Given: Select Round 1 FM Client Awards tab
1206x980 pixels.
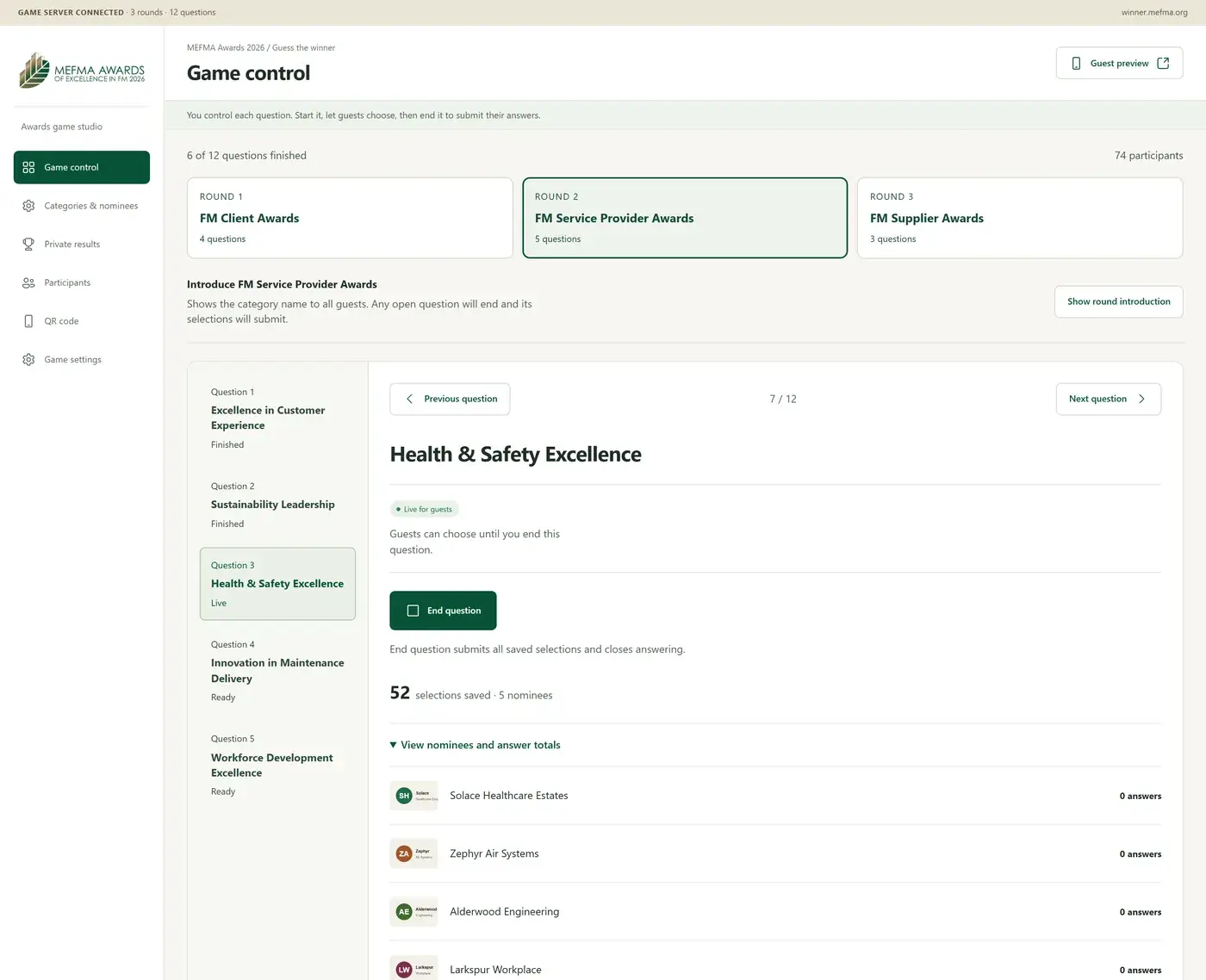Looking at the screenshot, I should point(350,218).
